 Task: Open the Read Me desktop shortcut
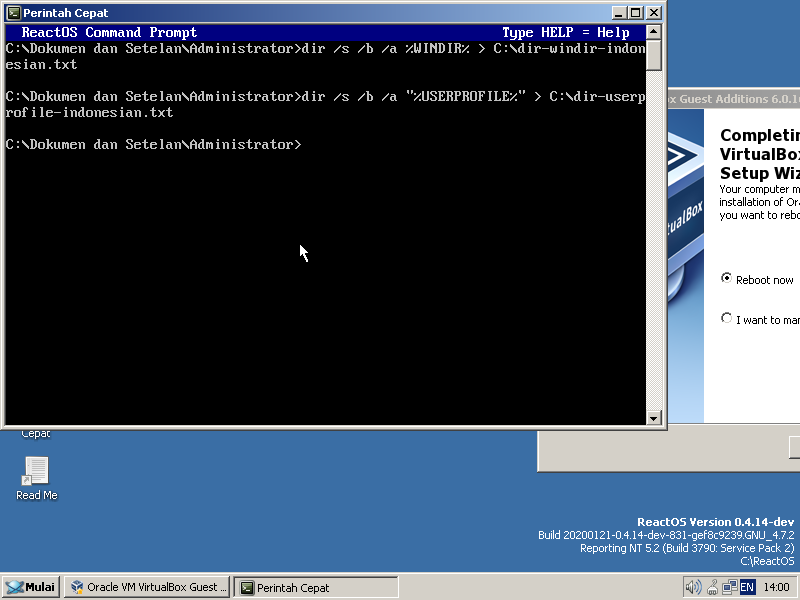(36, 478)
